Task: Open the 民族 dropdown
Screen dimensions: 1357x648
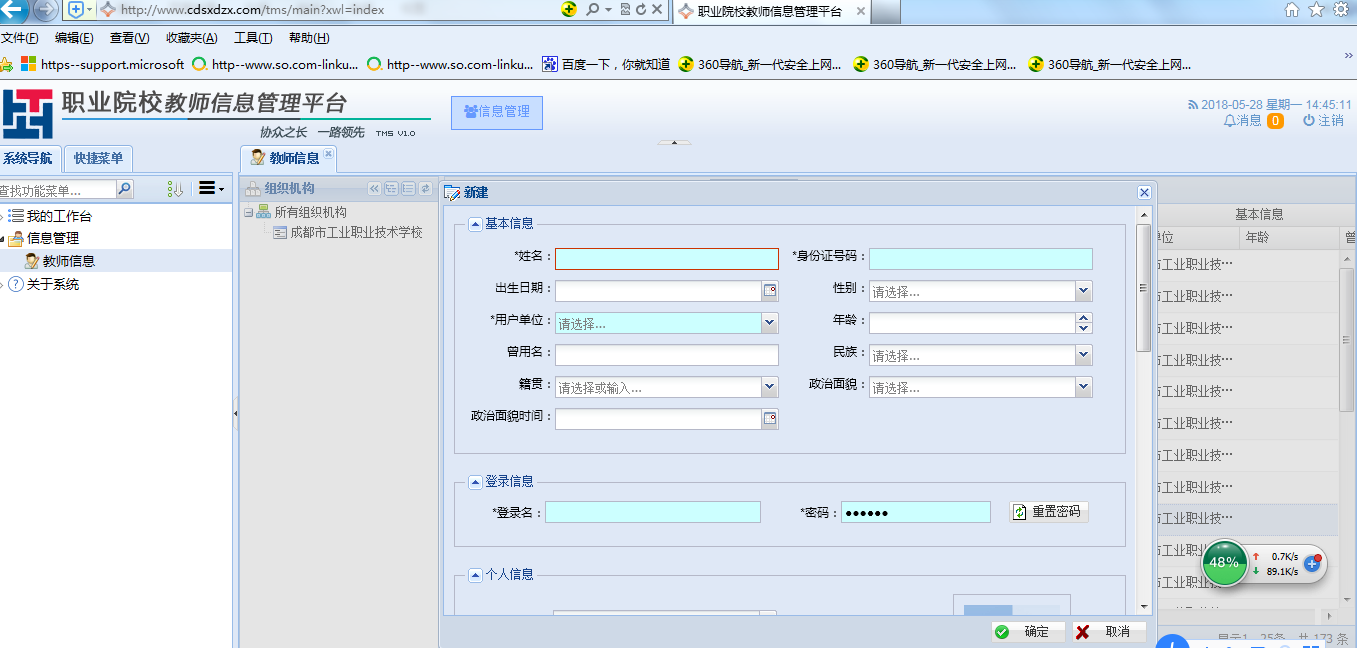Action: [x=1084, y=355]
